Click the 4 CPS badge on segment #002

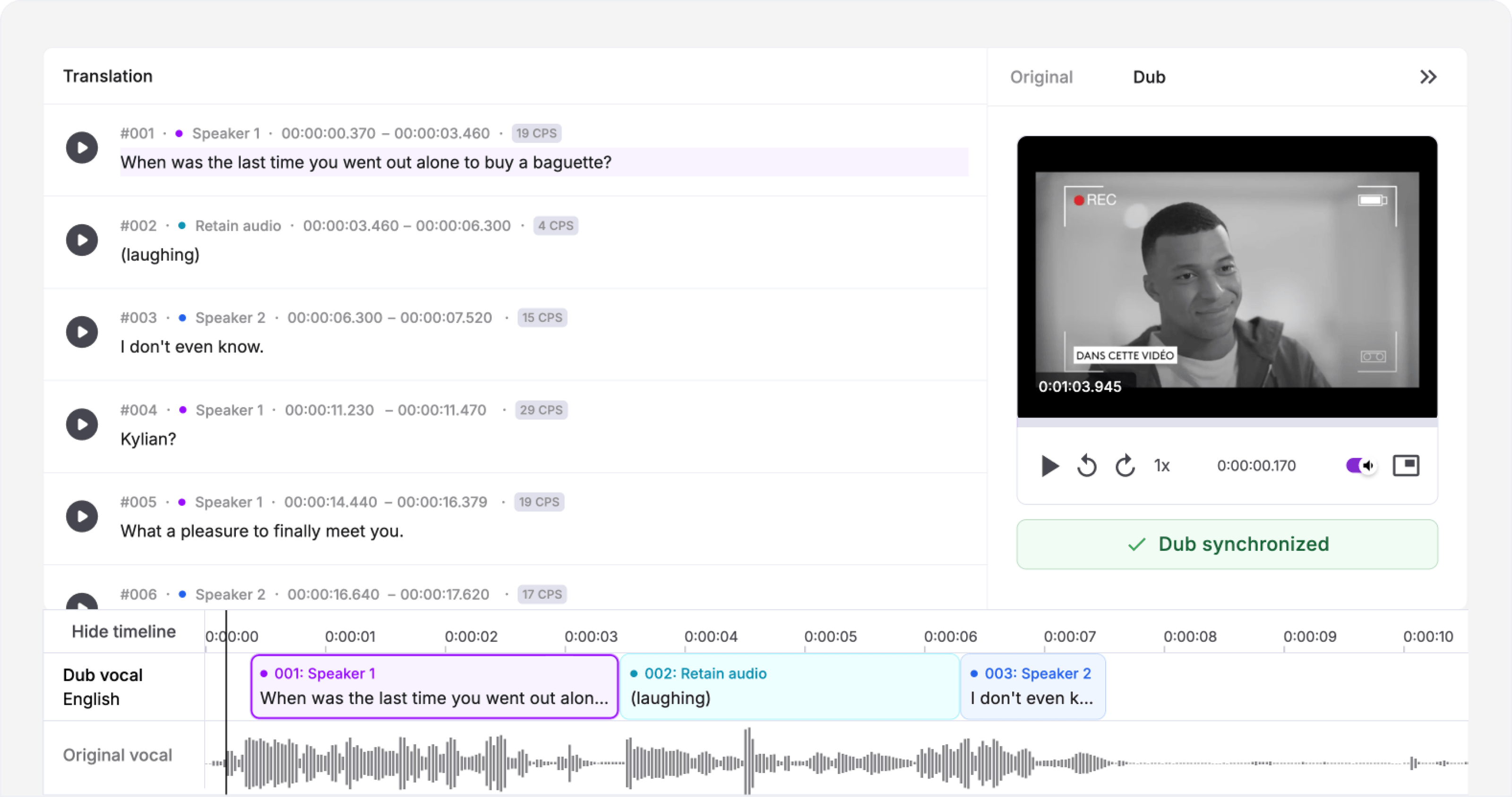[x=555, y=226]
